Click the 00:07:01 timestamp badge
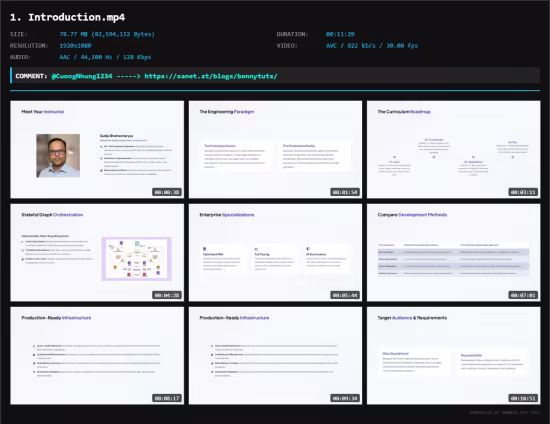The width and height of the screenshot is (550, 424). (523, 295)
